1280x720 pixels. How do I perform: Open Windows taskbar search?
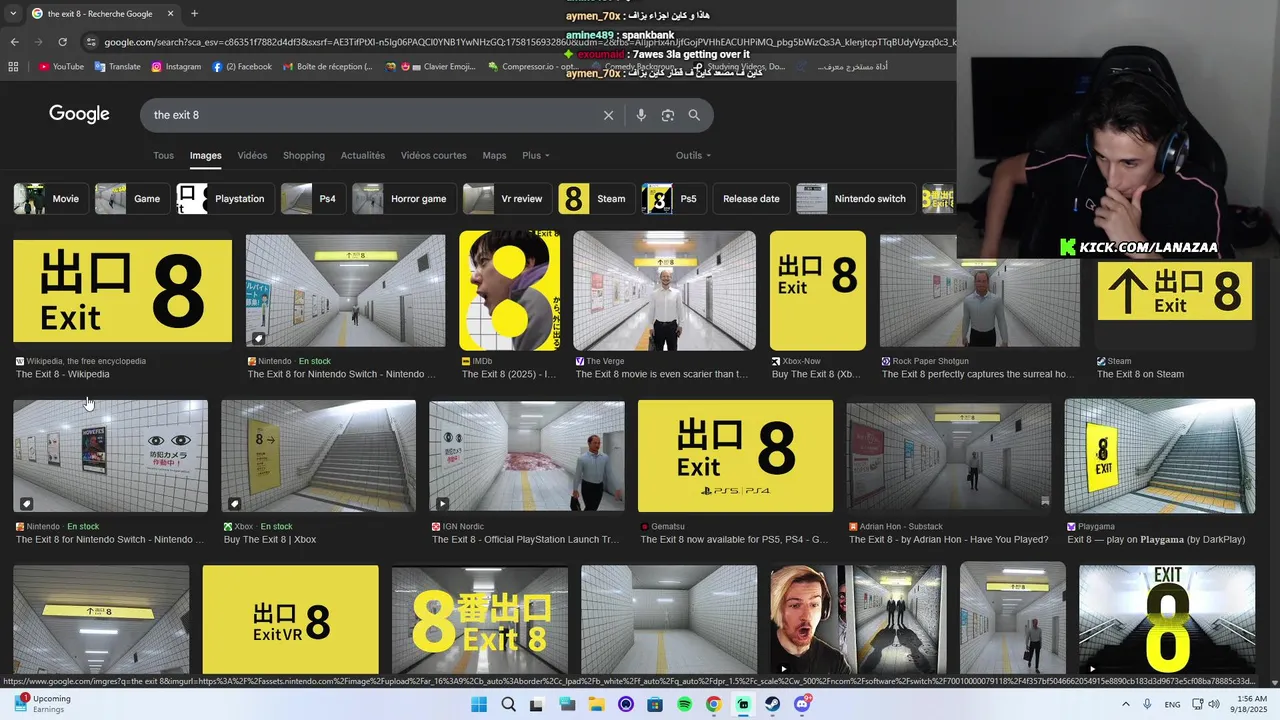coord(508,704)
